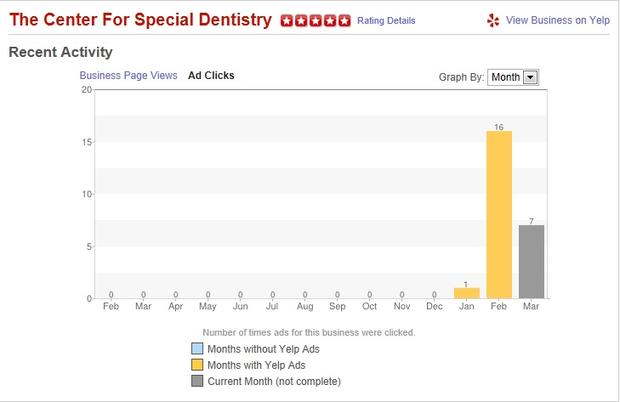Click the five-star rating icons
The height and width of the screenshot is (402, 620).
click(316, 21)
